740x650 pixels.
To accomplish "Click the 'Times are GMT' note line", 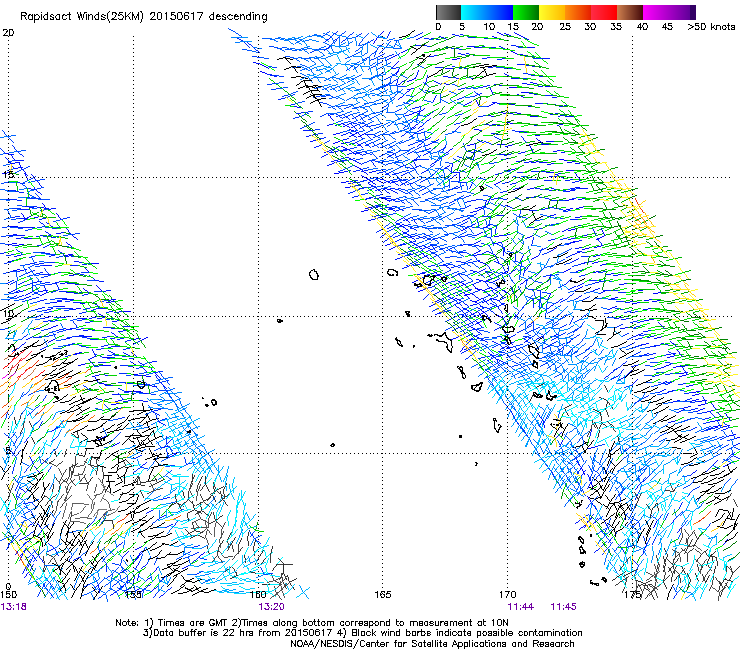I will (x=312, y=623).
